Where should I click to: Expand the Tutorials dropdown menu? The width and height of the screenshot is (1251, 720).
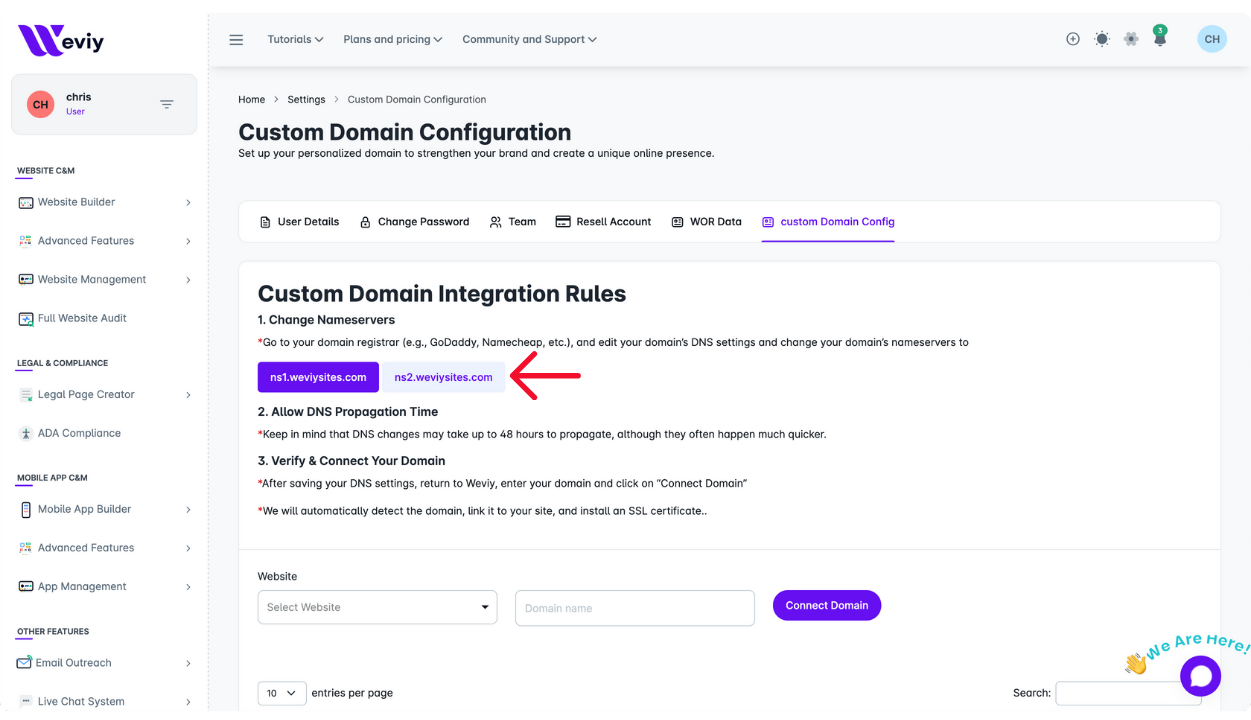pyautogui.click(x=295, y=40)
